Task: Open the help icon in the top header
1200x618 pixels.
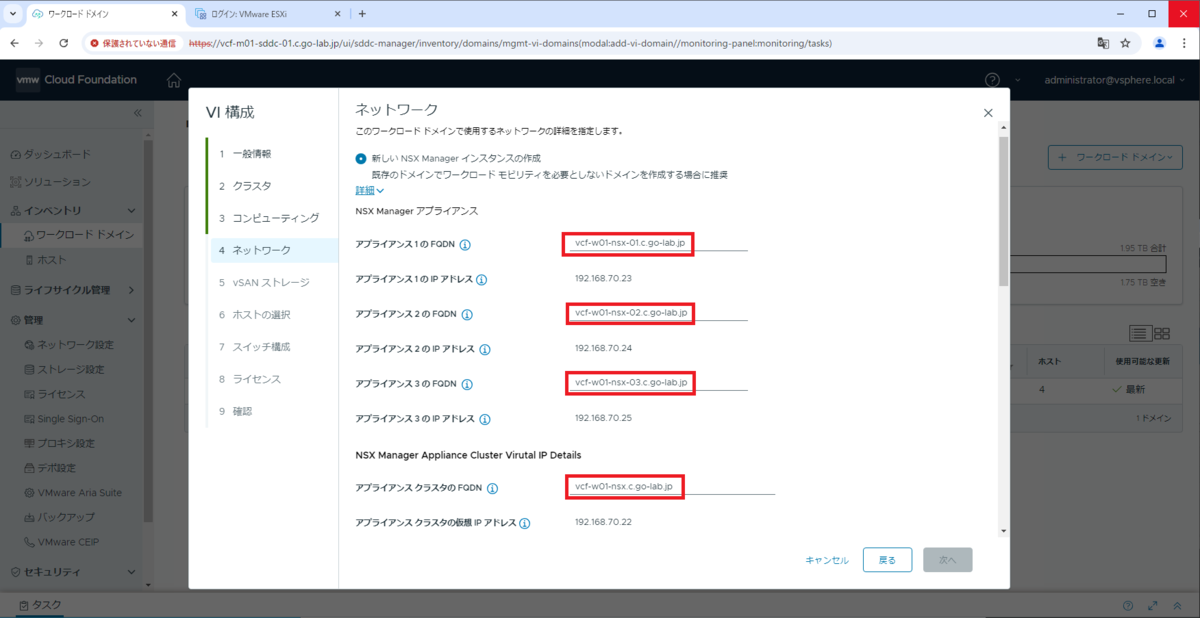Action: pos(992,80)
